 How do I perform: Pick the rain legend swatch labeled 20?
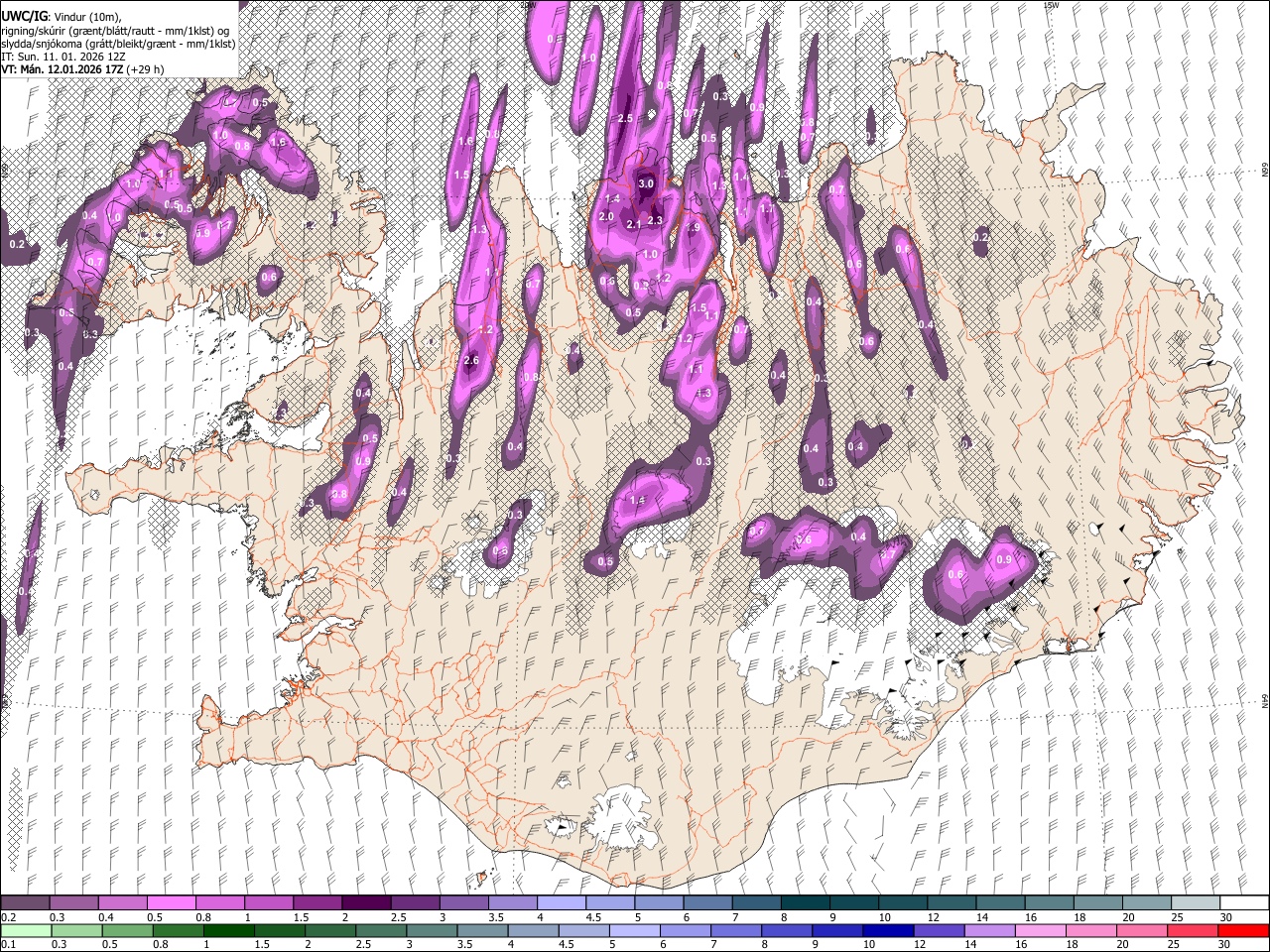pos(1143,930)
